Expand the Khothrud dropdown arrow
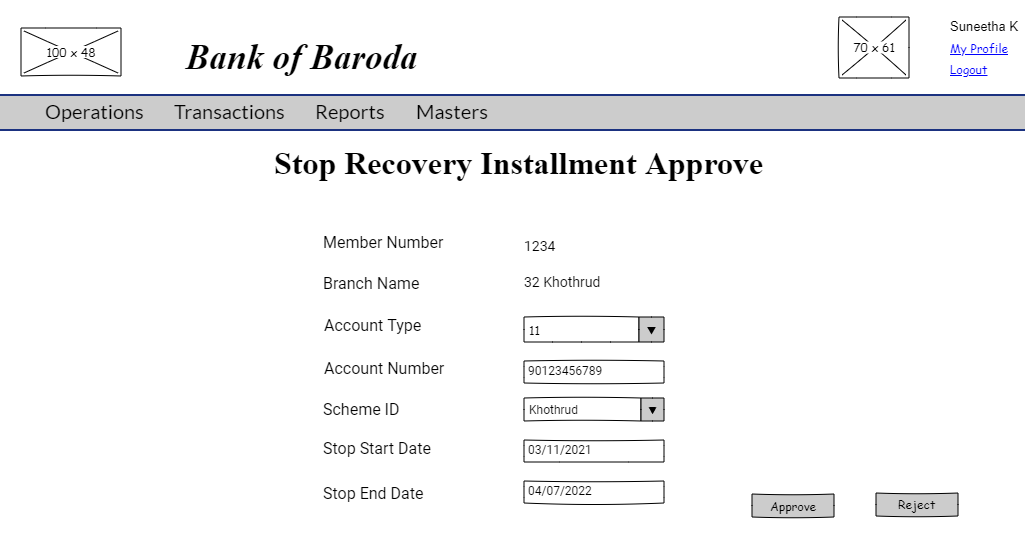The width and height of the screenshot is (1025, 545). pyautogui.click(x=652, y=409)
